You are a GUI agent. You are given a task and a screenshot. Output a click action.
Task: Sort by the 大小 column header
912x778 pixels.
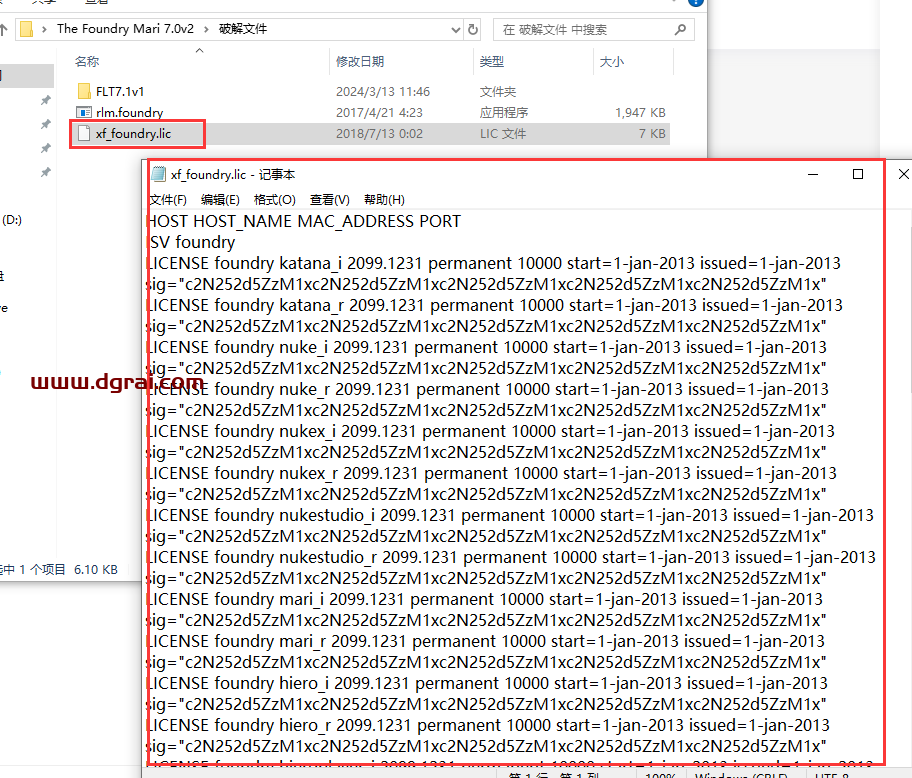(612, 62)
